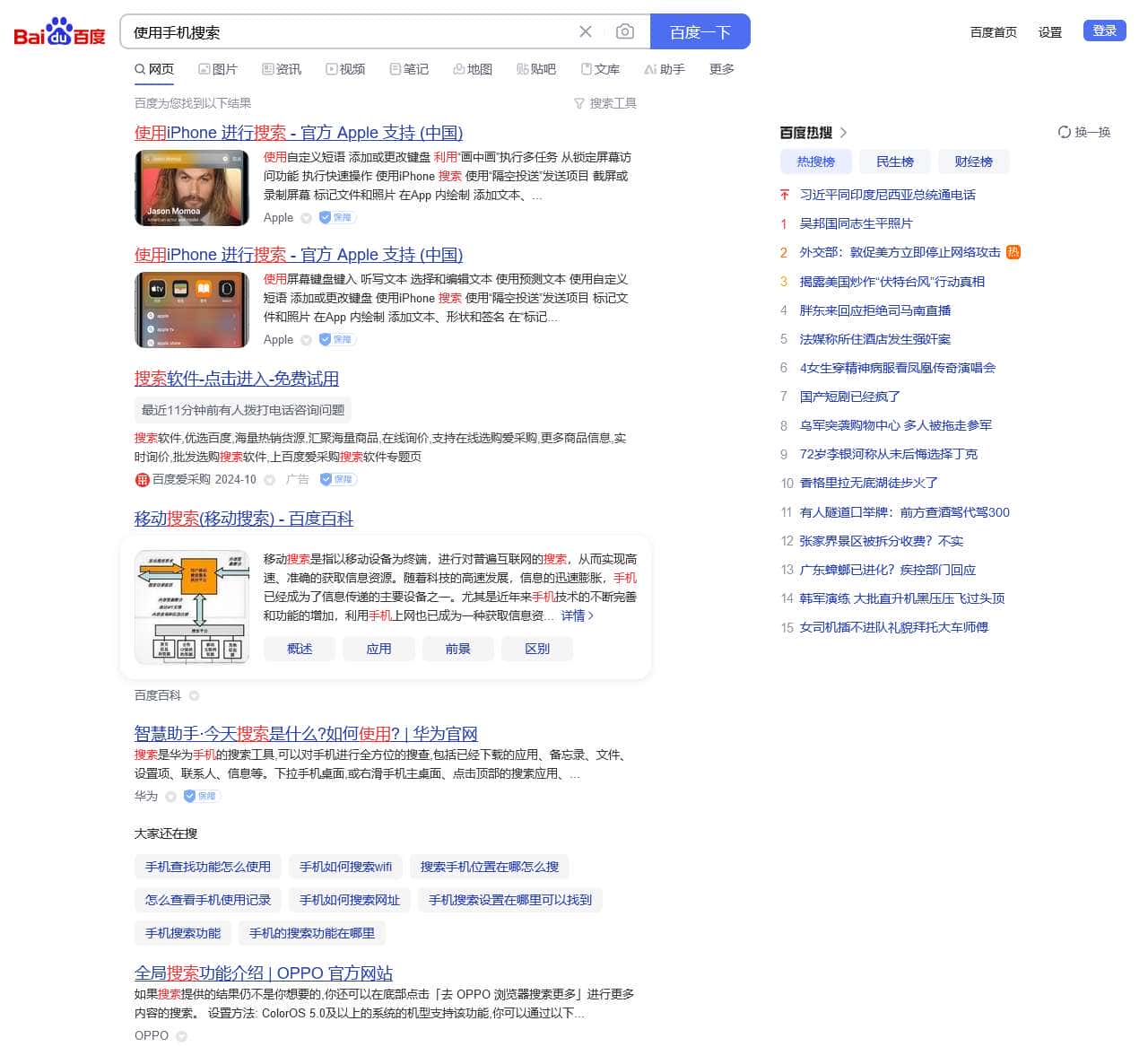Open the 民生榜 ranking tab
1148x1047 pixels.
pyautogui.click(x=894, y=161)
